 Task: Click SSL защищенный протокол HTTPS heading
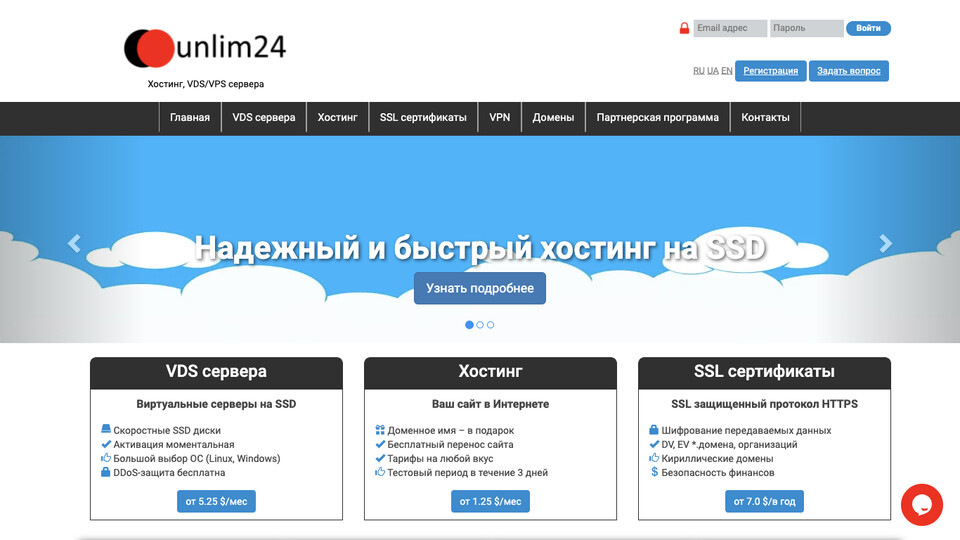pos(764,404)
